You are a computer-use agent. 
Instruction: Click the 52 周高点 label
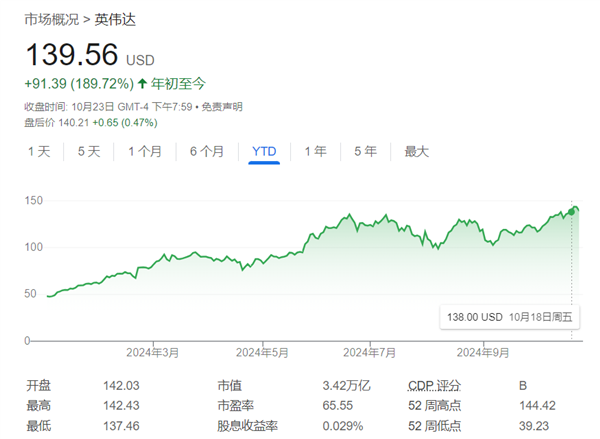pos(438,406)
